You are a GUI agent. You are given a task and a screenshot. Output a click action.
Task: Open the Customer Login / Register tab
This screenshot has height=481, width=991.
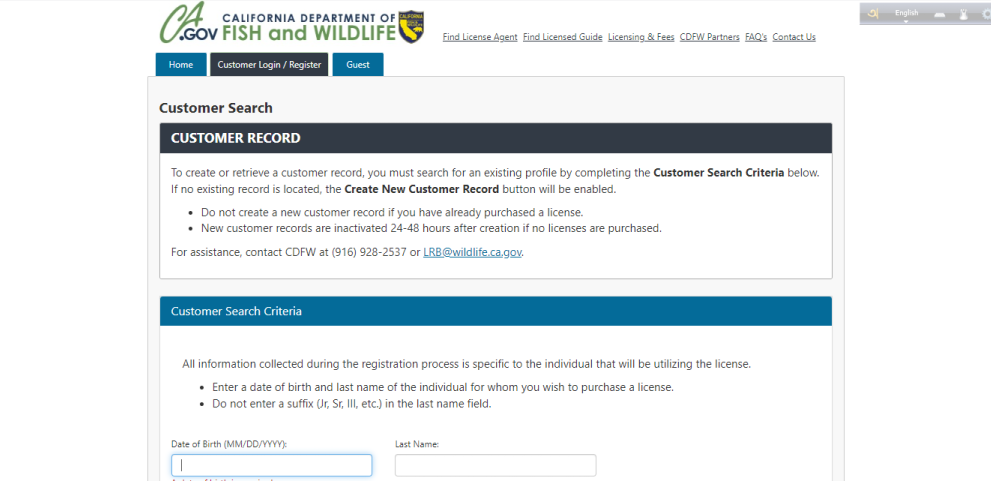pos(269,64)
